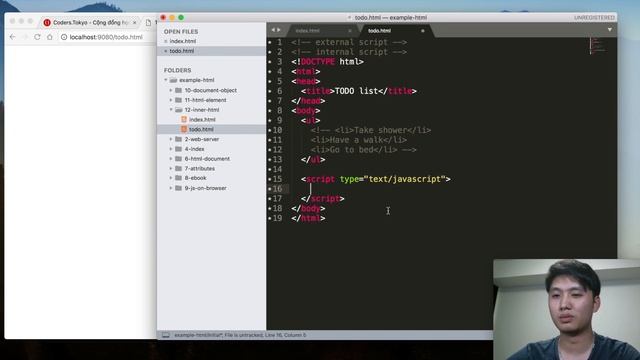Viewport: 640px width, 360px height.
Task: Click the commented Go to bed line
Action: [364, 150]
